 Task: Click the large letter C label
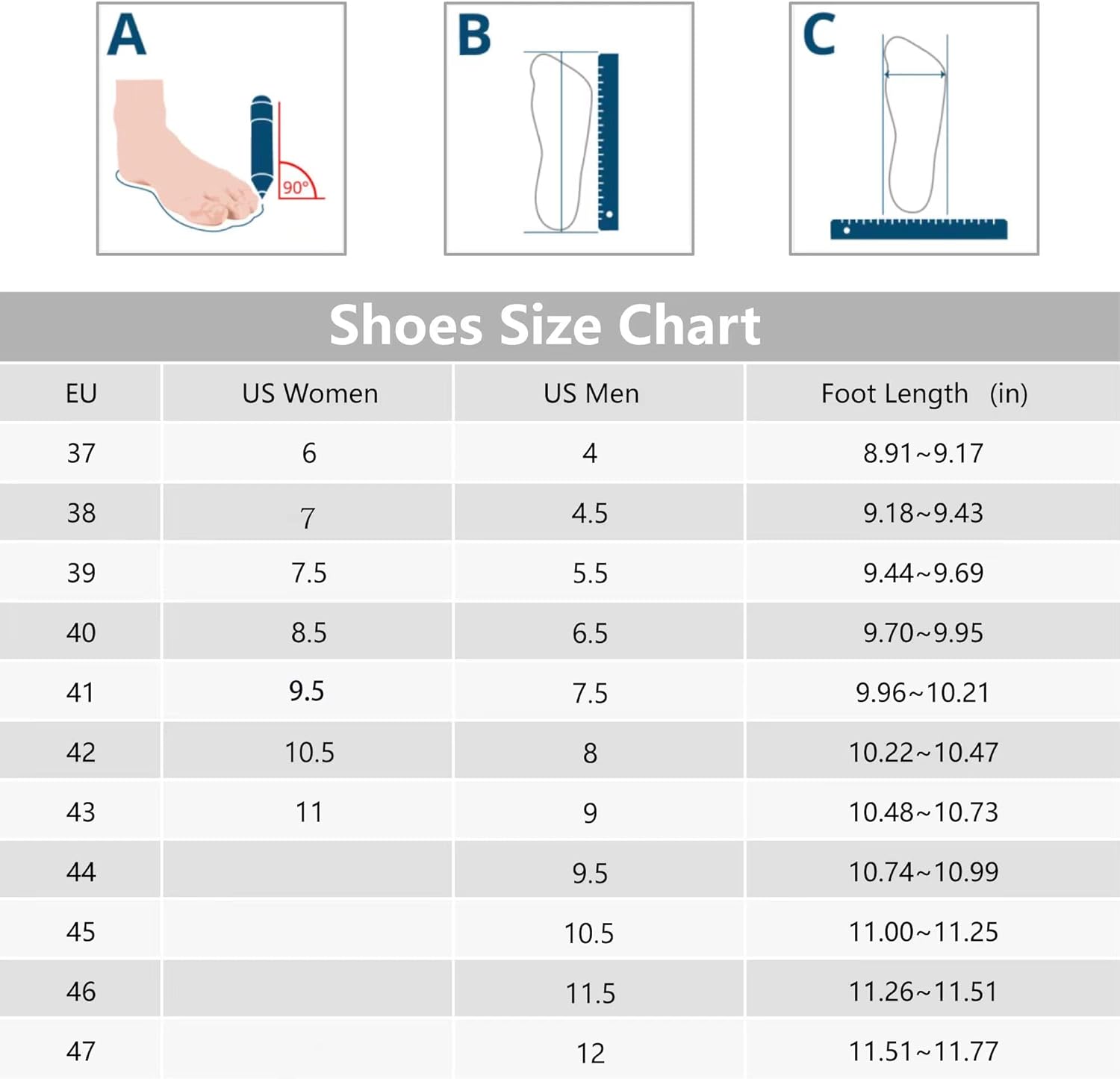click(x=818, y=35)
